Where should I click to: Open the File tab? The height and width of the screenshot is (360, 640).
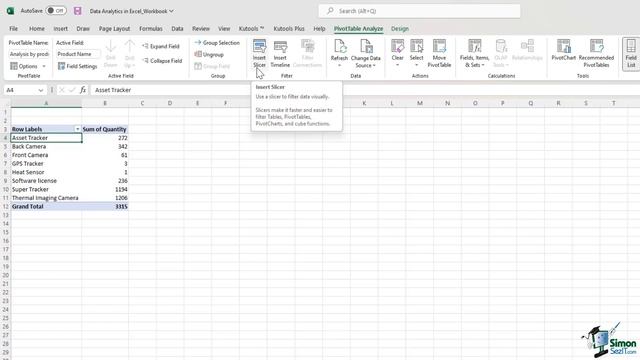(13, 29)
